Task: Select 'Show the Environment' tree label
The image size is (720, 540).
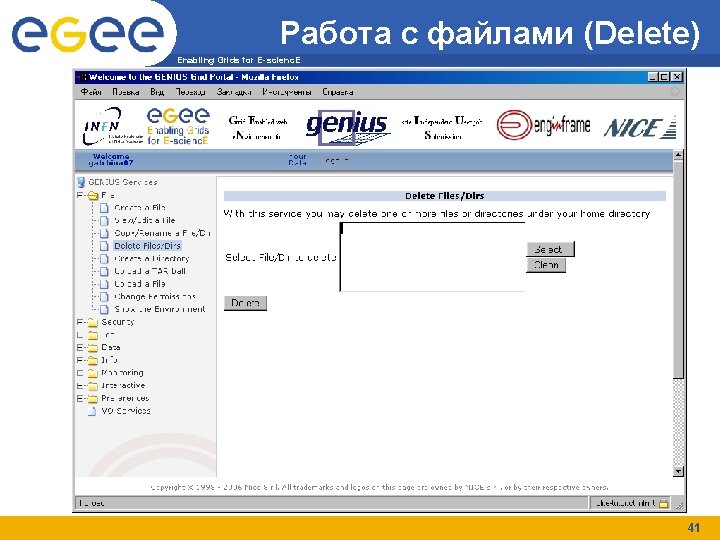Action: point(160,309)
